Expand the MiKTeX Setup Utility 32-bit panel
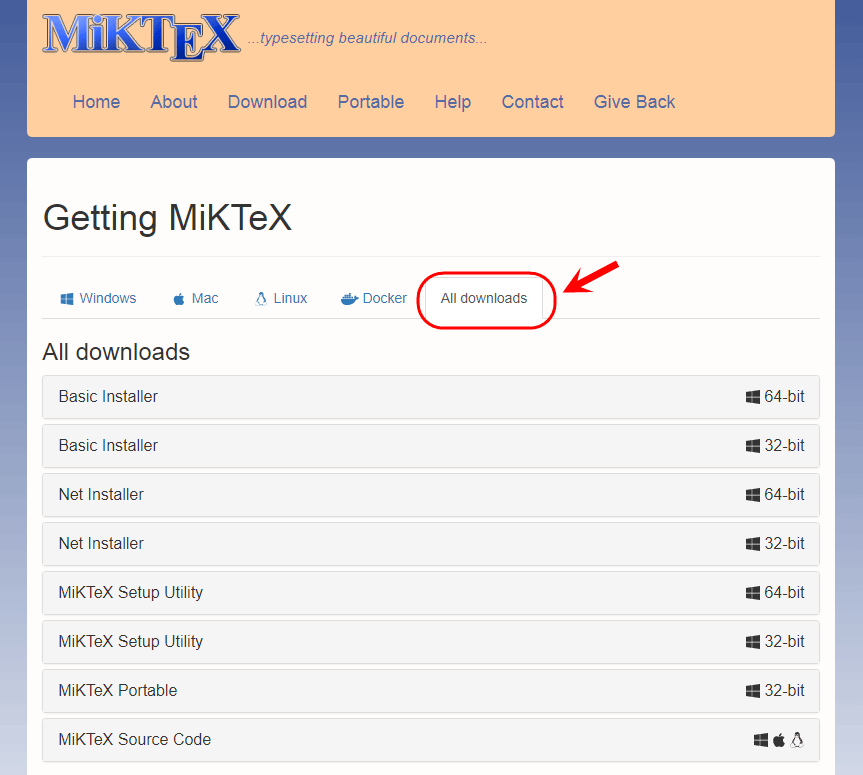Image resolution: width=863 pixels, height=775 pixels. click(x=431, y=642)
